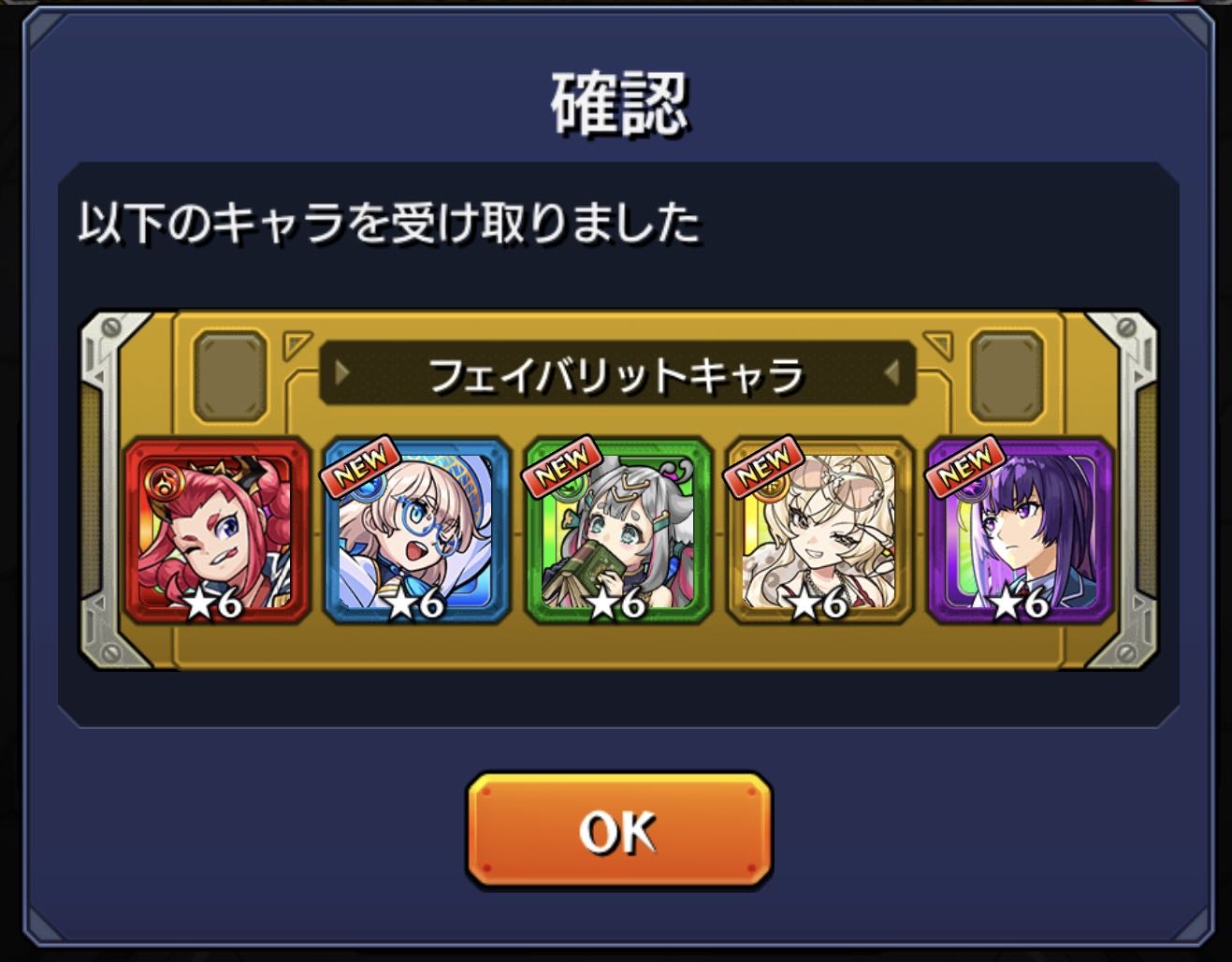Image resolution: width=1232 pixels, height=962 pixels.
Task: Click the left arrow beside フェイバリットキャラ
Action: coord(342,373)
